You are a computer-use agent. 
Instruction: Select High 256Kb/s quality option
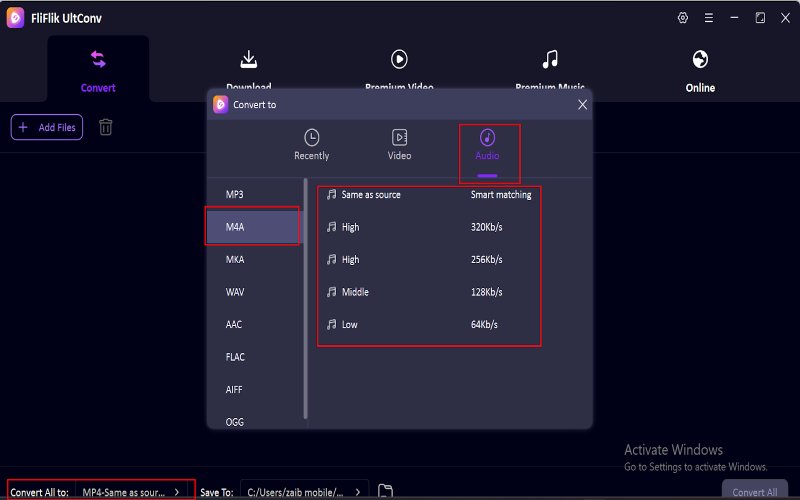tap(429, 259)
